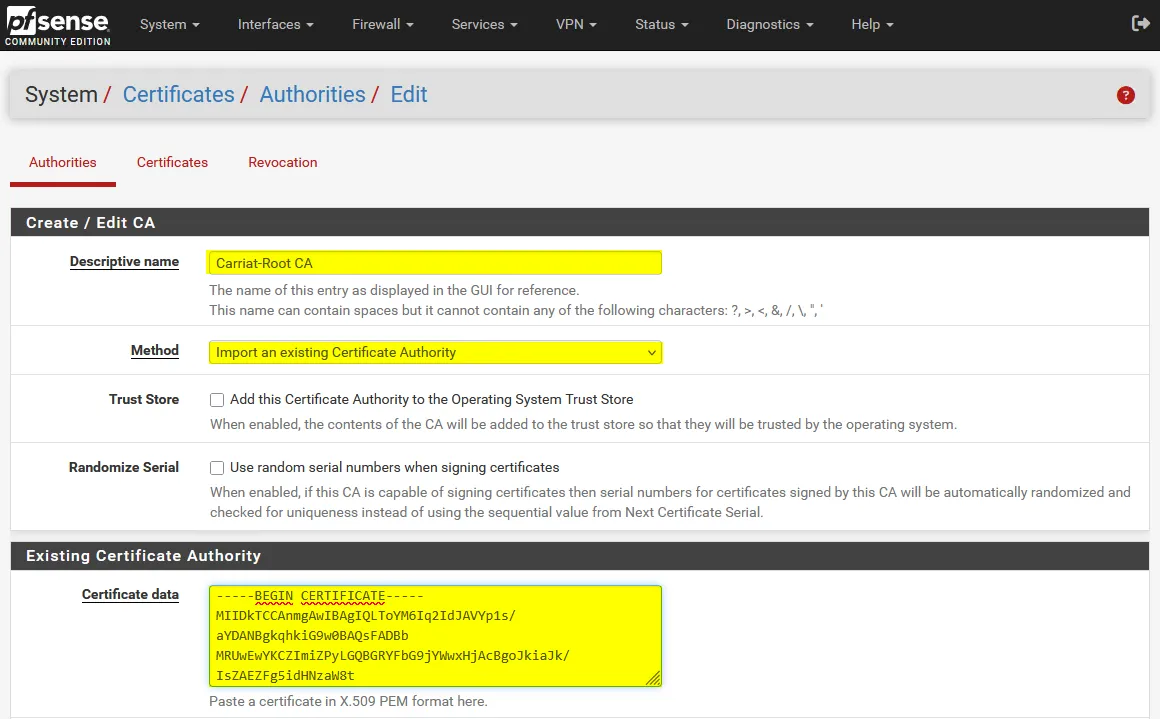Viewport: 1160px width, 719px height.
Task: Switch to the Revocation tab
Action: click(283, 162)
